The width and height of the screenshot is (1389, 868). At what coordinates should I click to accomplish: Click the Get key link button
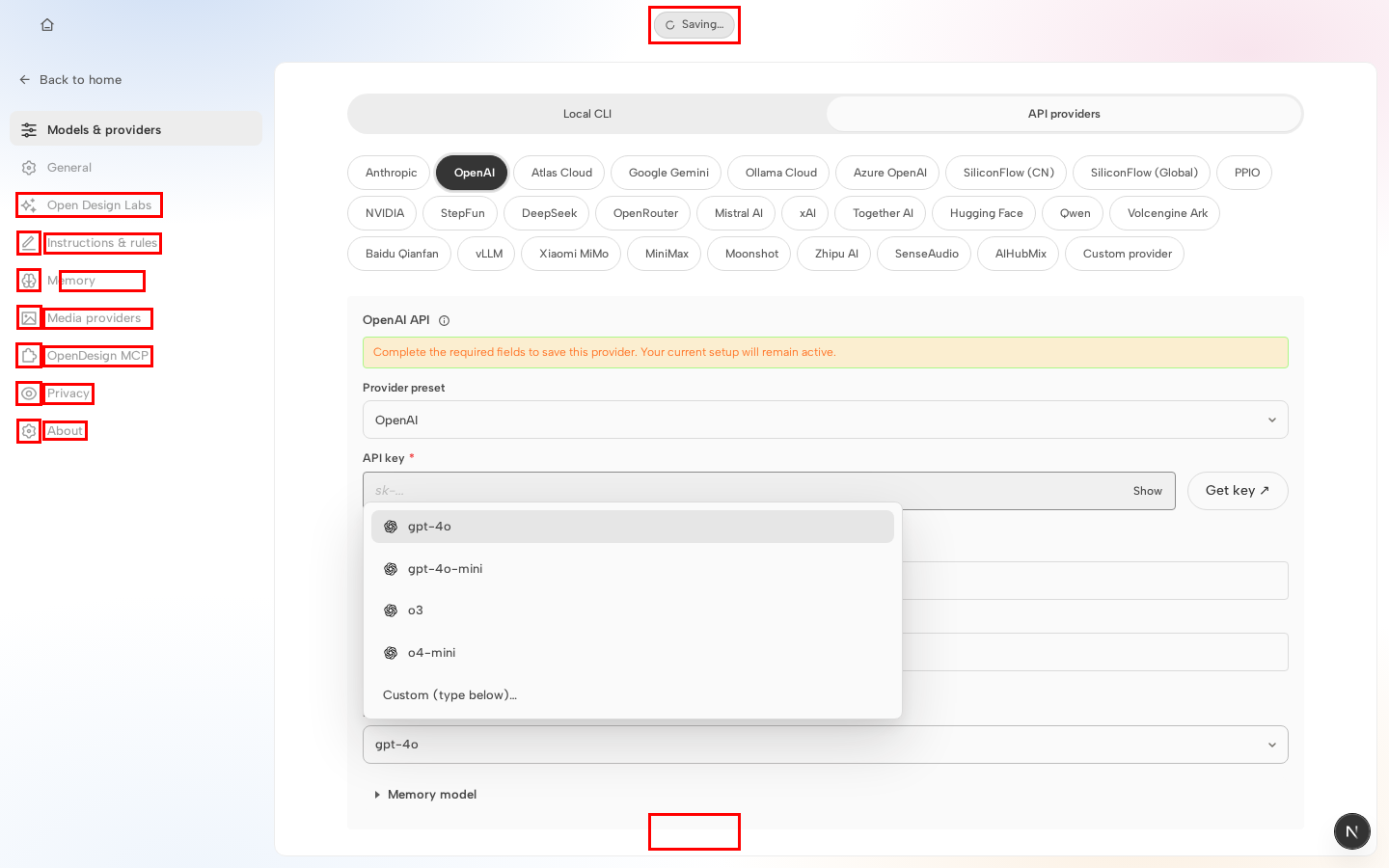(1238, 491)
